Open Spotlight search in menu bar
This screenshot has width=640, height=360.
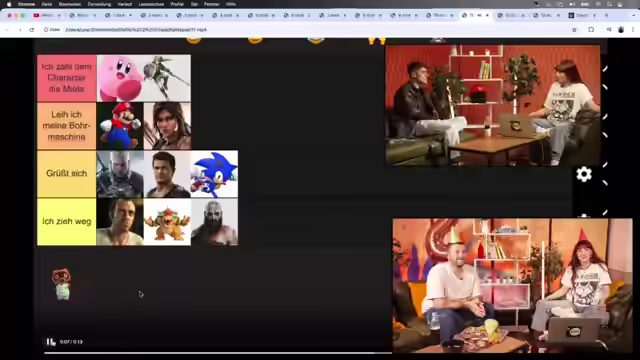pos(609,4)
